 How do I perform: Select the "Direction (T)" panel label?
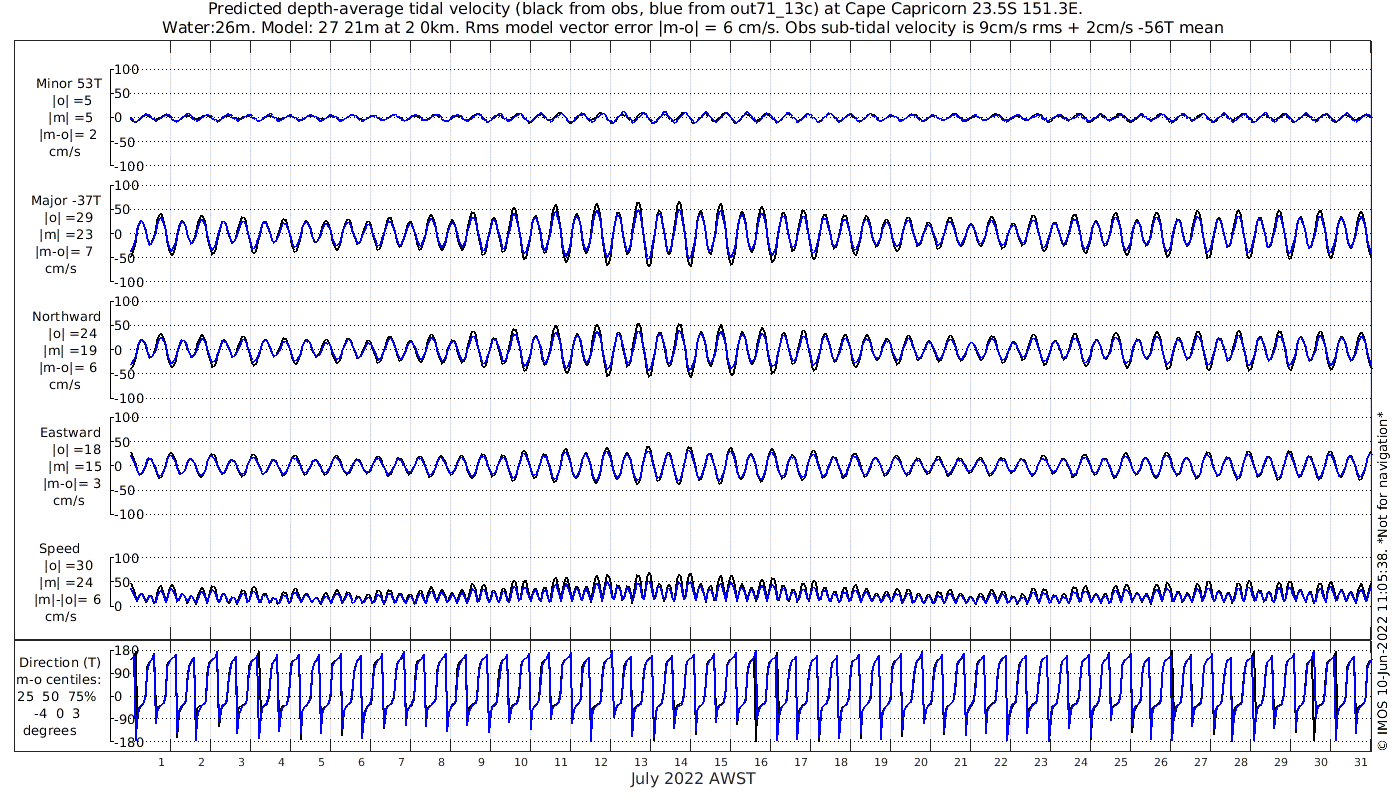60,662
